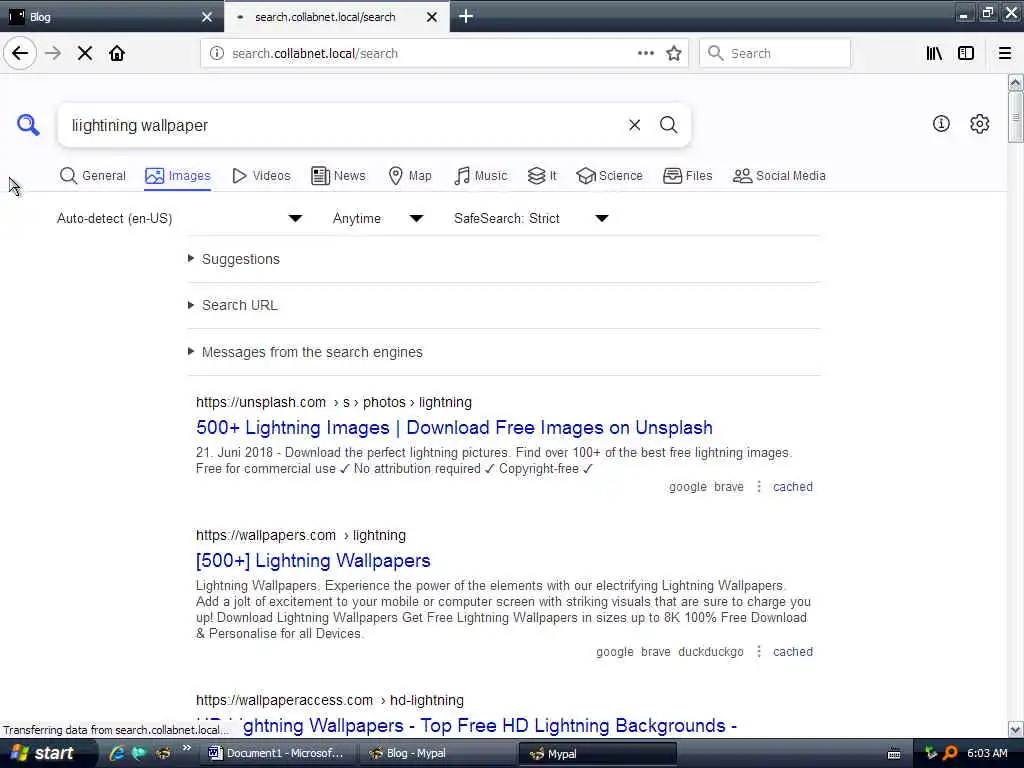Open the Files search category
The image size is (1024, 768).
pyautogui.click(x=688, y=176)
